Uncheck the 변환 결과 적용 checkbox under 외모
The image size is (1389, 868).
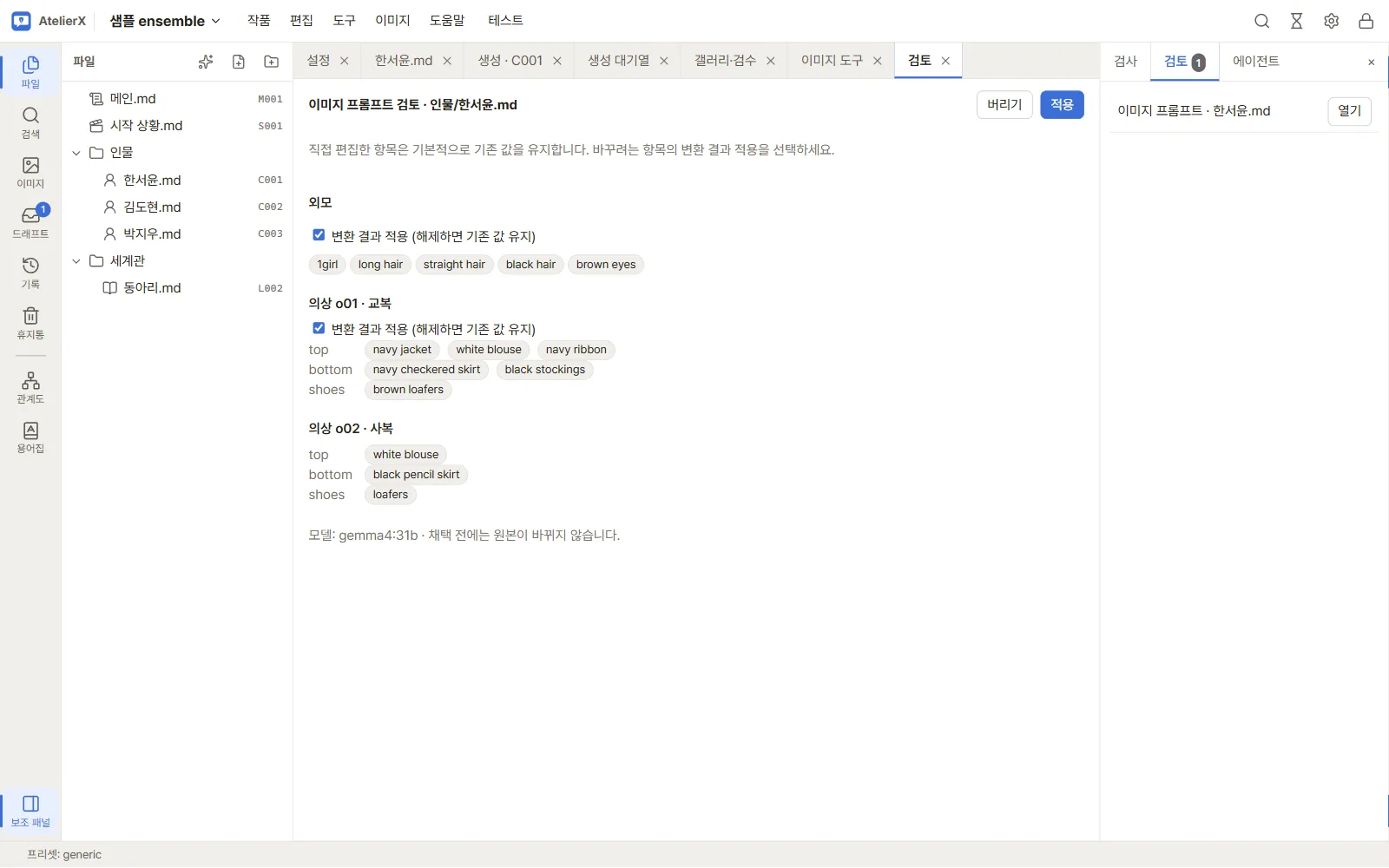319,235
